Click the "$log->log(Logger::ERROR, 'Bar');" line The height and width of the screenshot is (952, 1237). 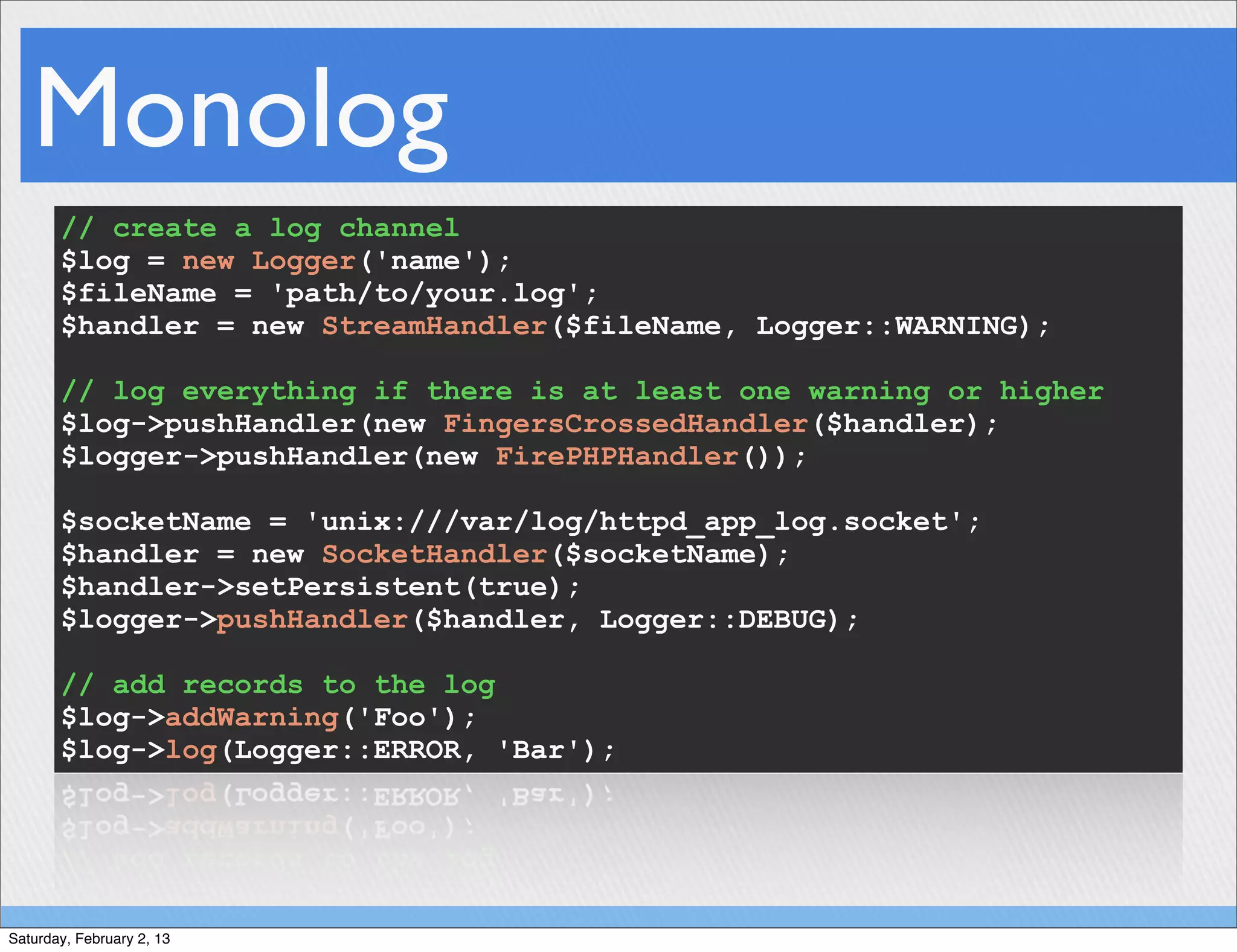point(338,750)
